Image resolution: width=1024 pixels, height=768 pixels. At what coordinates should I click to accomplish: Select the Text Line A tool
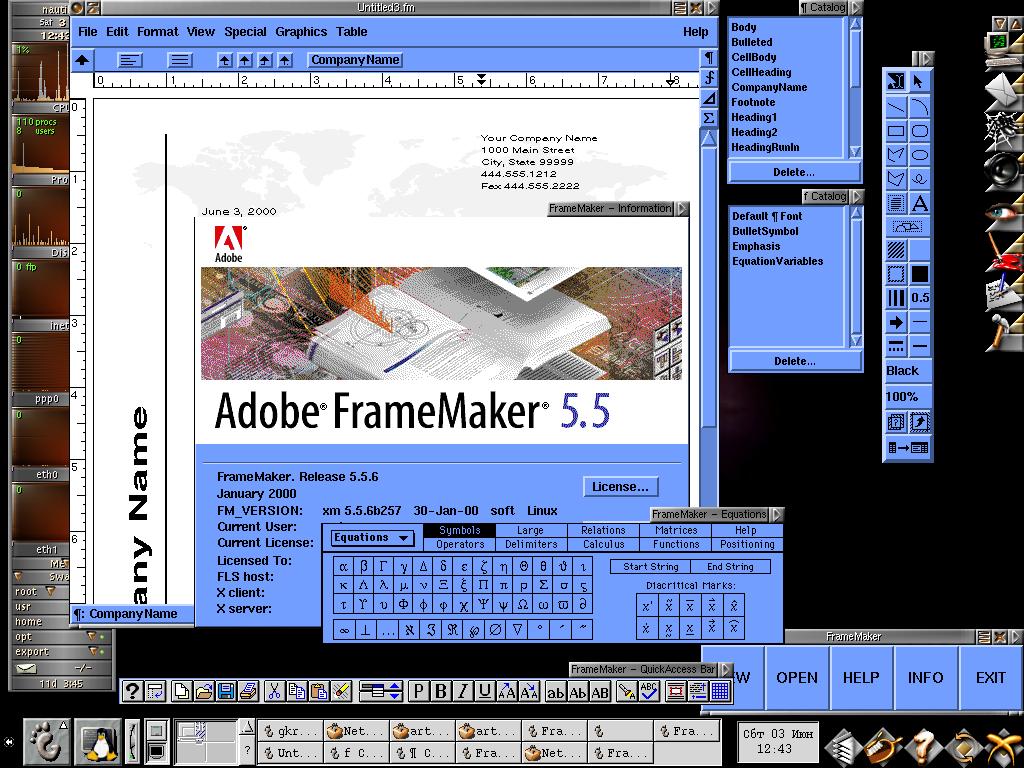point(920,203)
